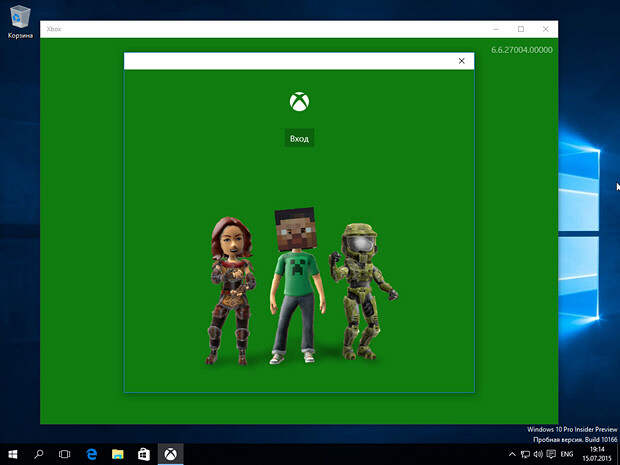
Task: Open network status tray icon
Action: tap(525, 454)
